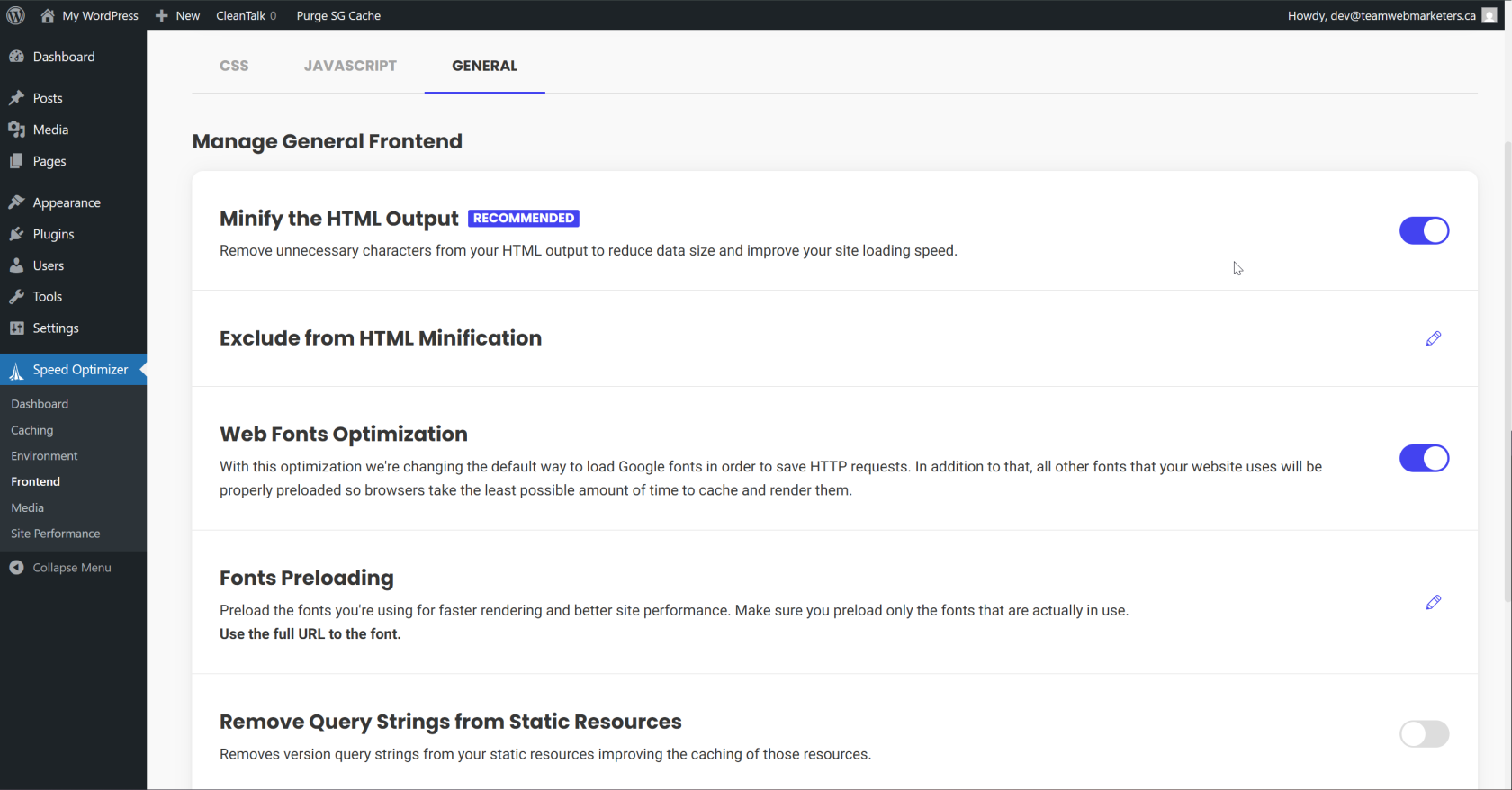Click the user avatar in admin bar
This screenshot has height=790, width=1512.
(1489, 15)
